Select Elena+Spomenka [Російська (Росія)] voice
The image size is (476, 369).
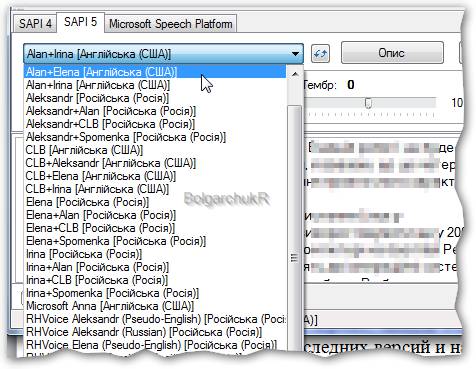pos(155,241)
